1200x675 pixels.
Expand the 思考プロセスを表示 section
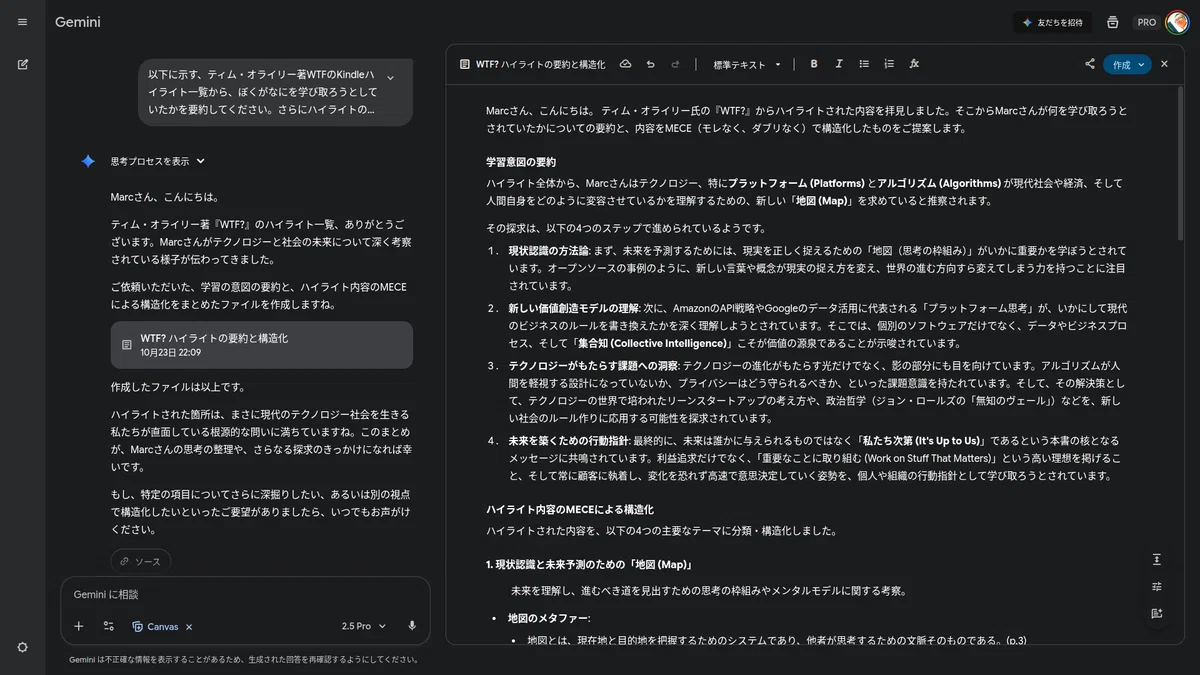[158, 161]
